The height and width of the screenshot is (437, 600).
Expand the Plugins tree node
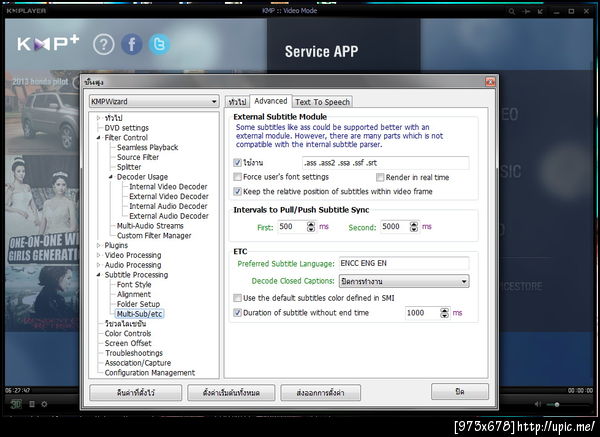(98, 245)
